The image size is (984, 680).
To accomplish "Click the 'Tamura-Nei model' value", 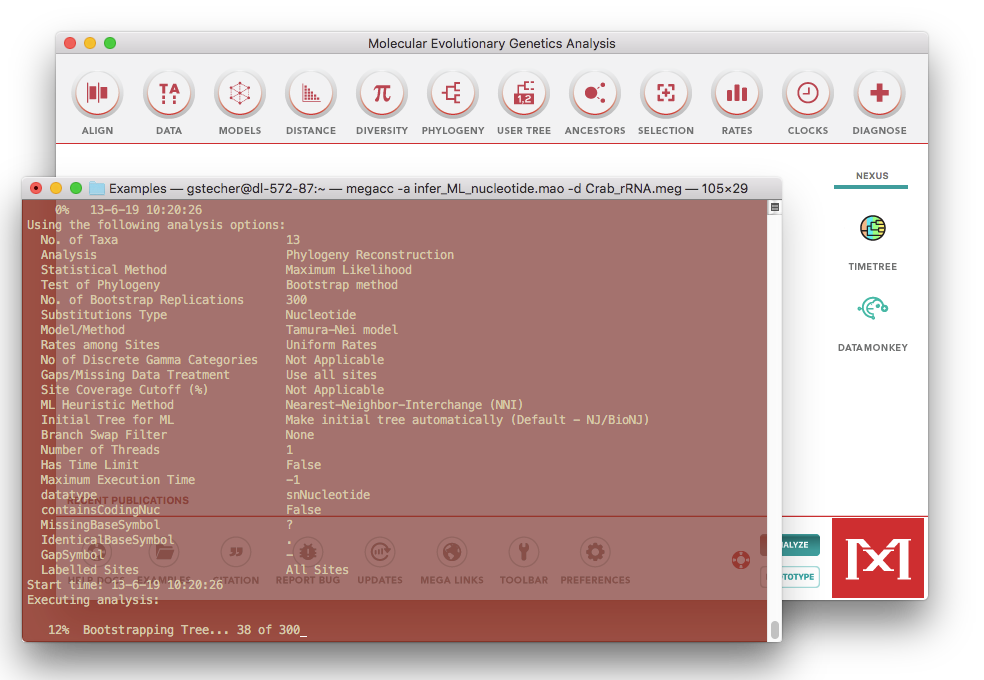I will 341,330.
